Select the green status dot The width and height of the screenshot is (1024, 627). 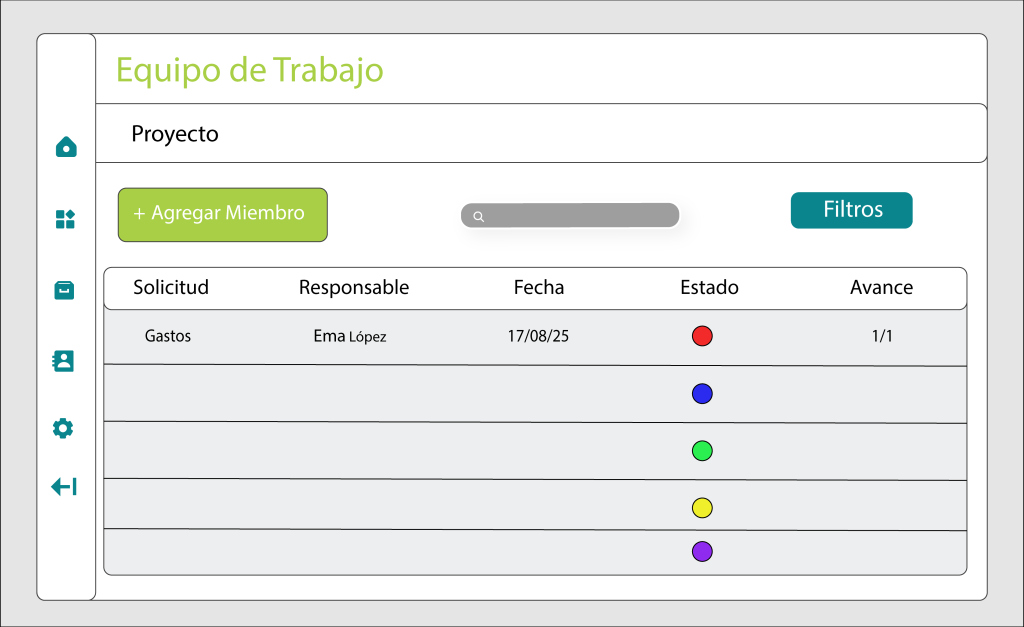click(x=702, y=451)
